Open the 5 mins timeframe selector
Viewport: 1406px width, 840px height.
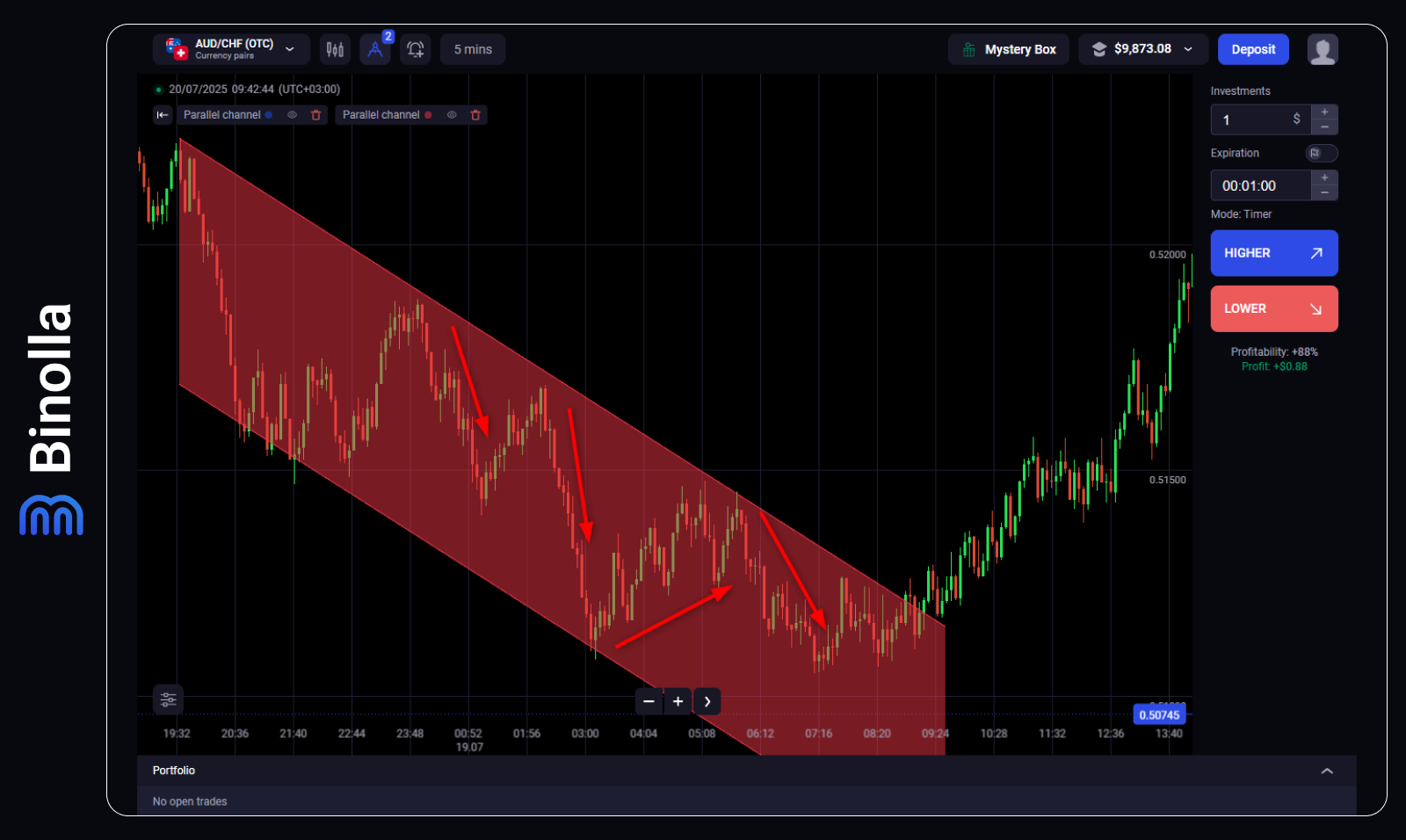pyautogui.click(x=472, y=49)
